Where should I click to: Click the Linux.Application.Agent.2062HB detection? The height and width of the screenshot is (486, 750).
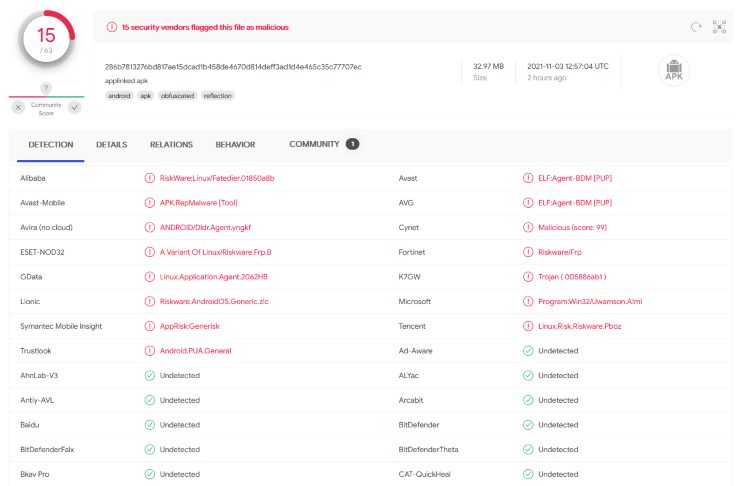pyautogui.click(x=214, y=276)
